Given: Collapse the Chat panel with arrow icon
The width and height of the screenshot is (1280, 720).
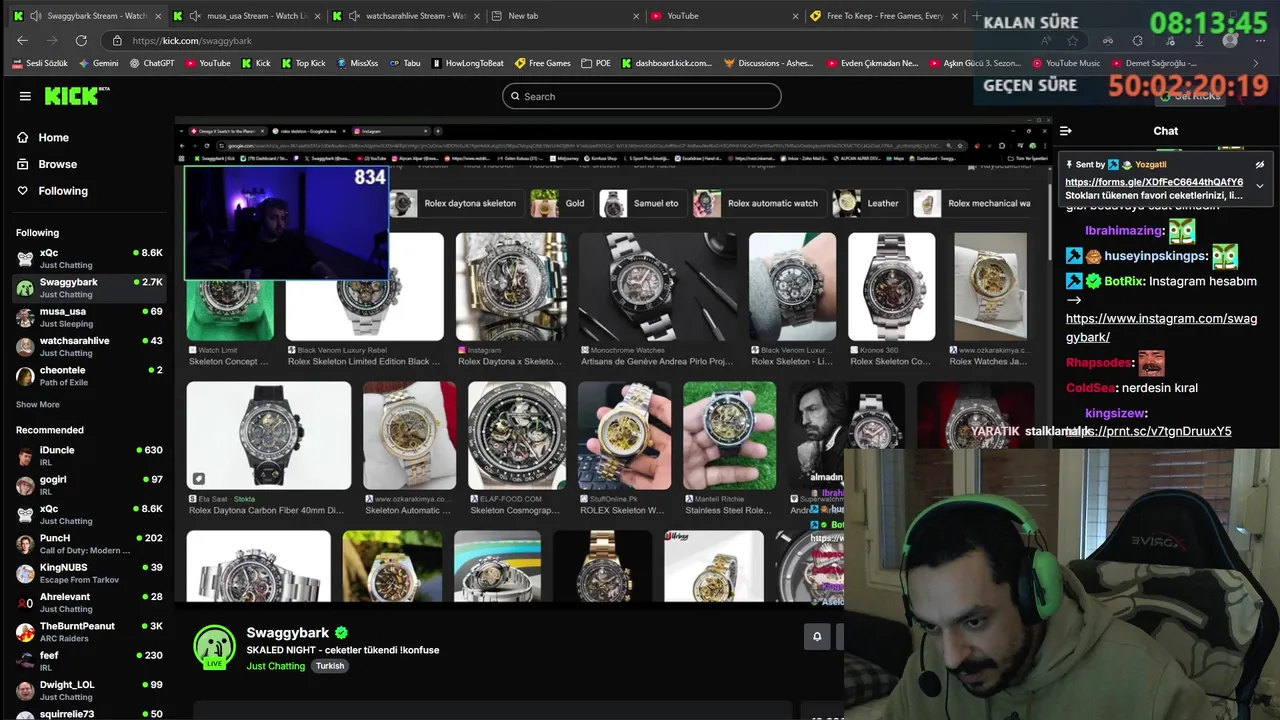Looking at the screenshot, I should click(1066, 131).
